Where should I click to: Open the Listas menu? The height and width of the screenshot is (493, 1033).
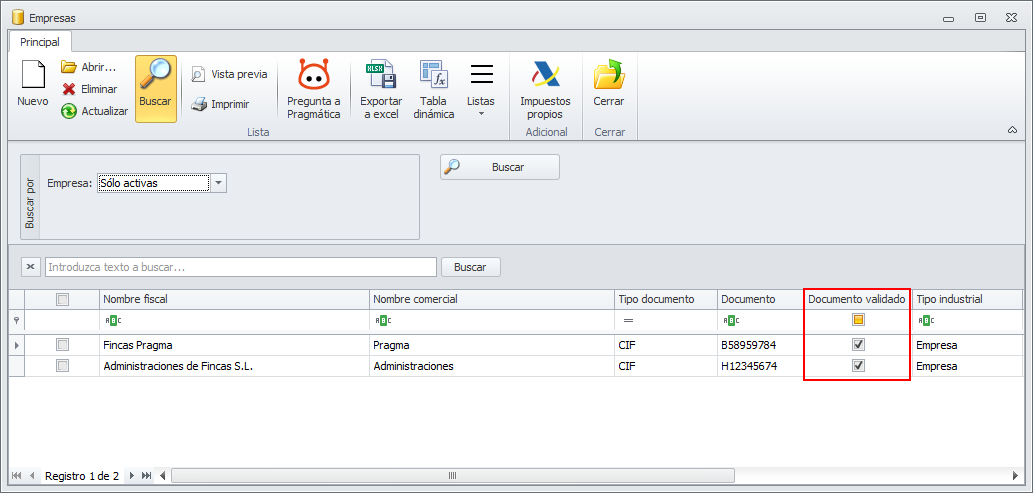[481, 88]
